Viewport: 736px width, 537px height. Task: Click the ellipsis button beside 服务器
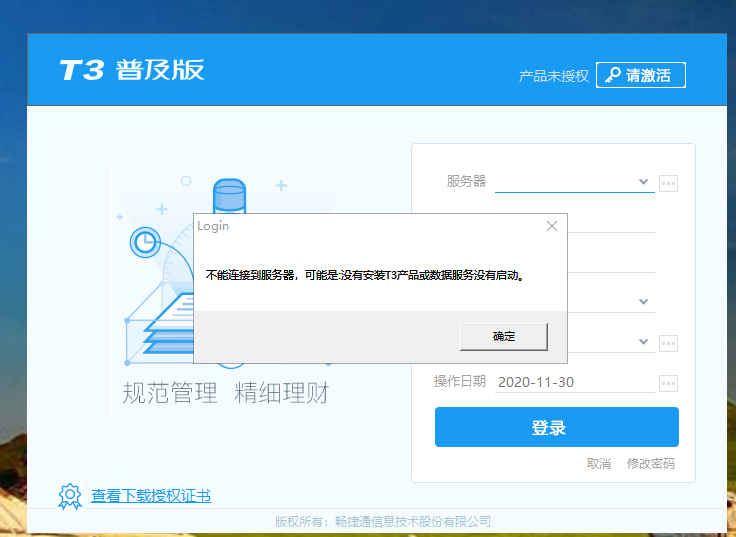pyautogui.click(x=668, y=183)
